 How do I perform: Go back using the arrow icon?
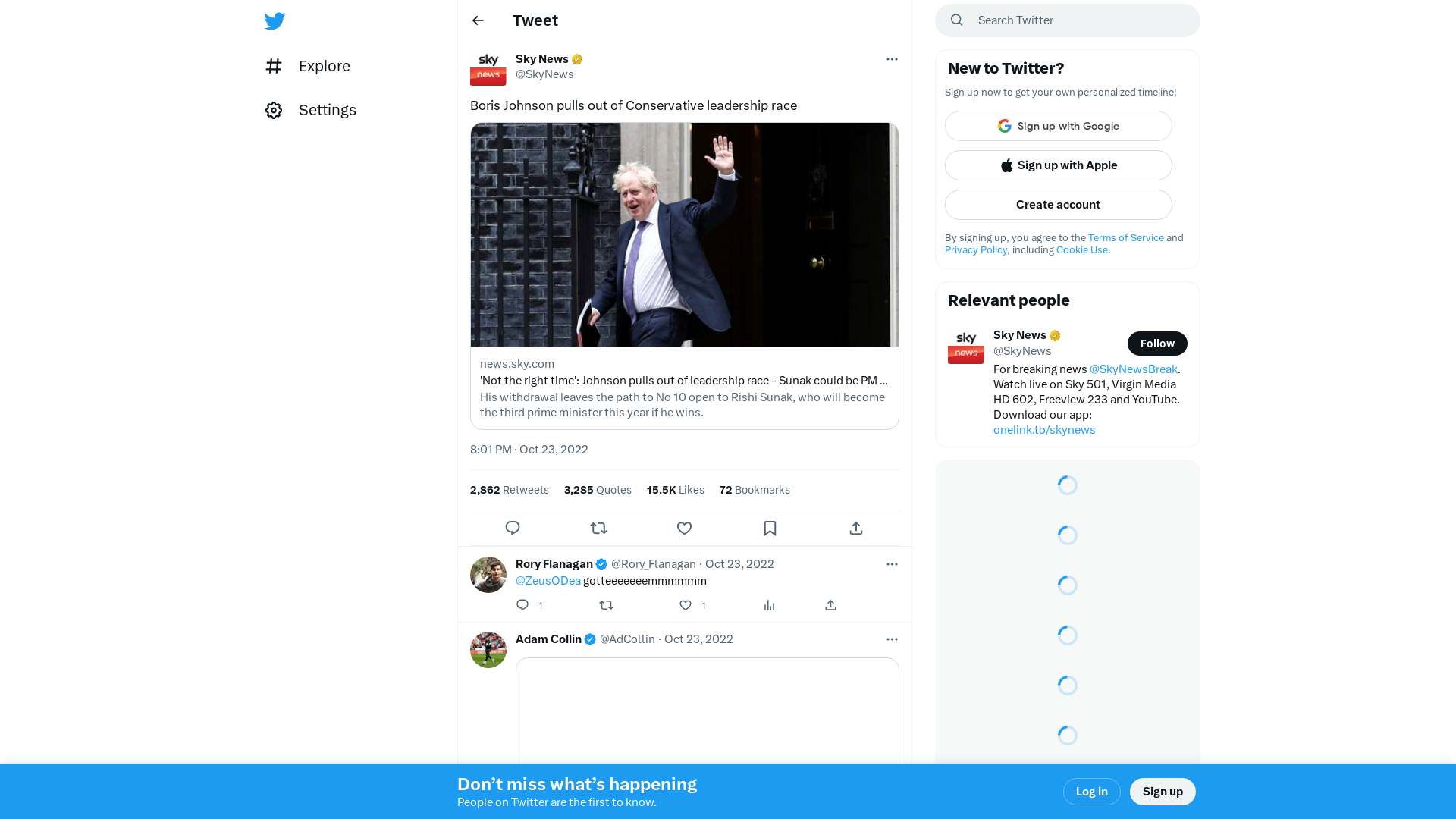click(478, 20)
